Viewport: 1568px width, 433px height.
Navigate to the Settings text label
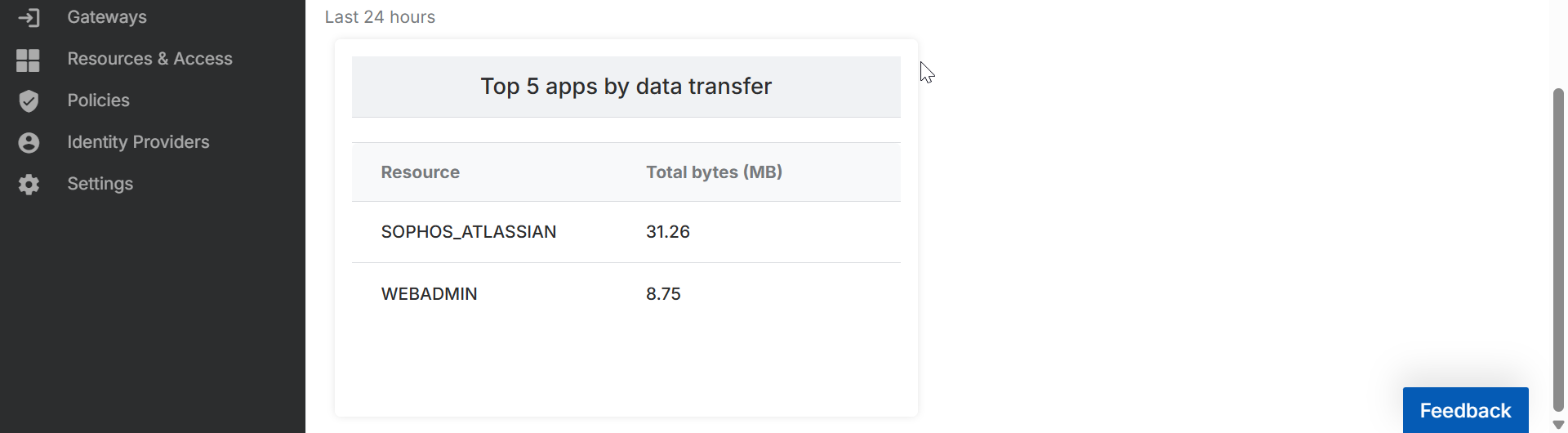pos(100,184)
